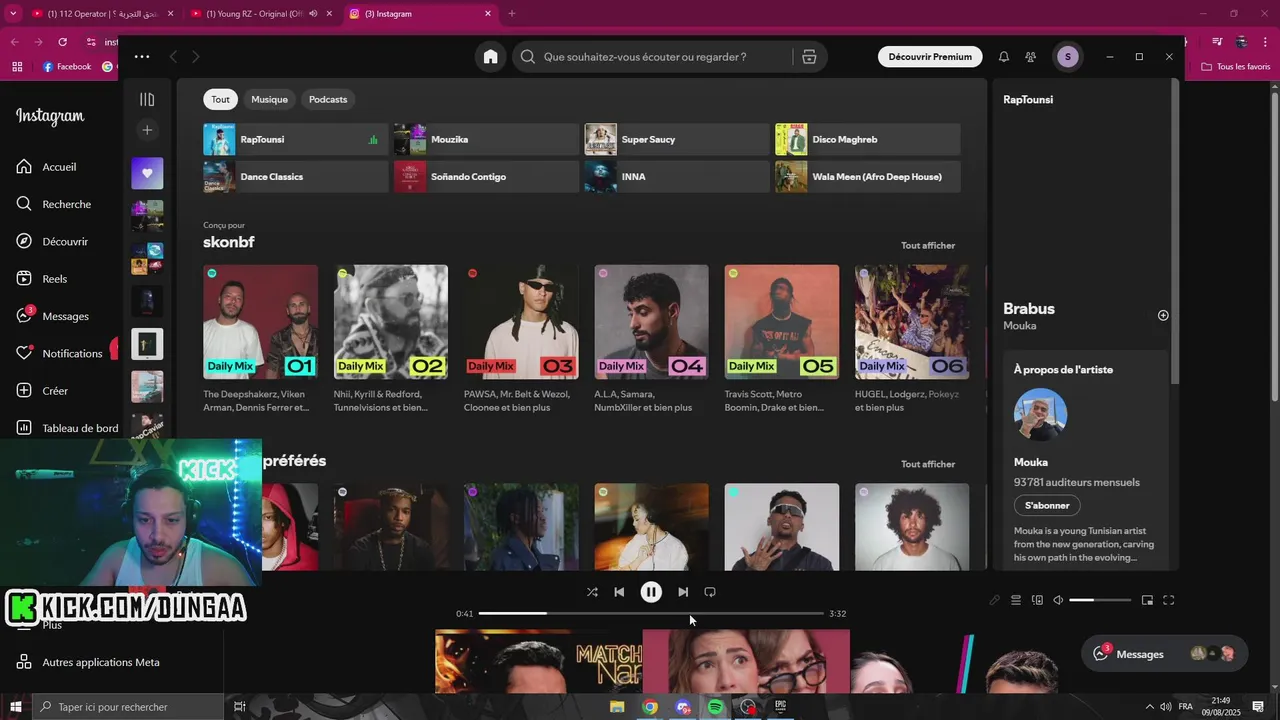This screenshot has height=720, width=1280.
Task: Connect to a device icon
Action: (x=1037, y=600)
